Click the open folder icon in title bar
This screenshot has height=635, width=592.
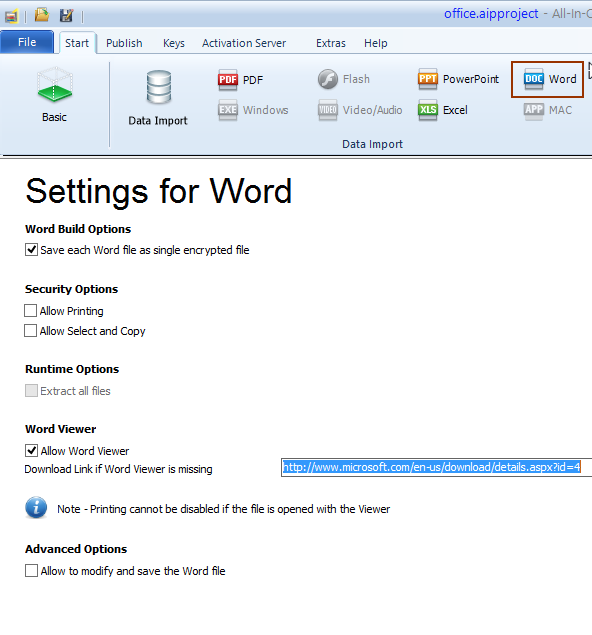point(42,15)
